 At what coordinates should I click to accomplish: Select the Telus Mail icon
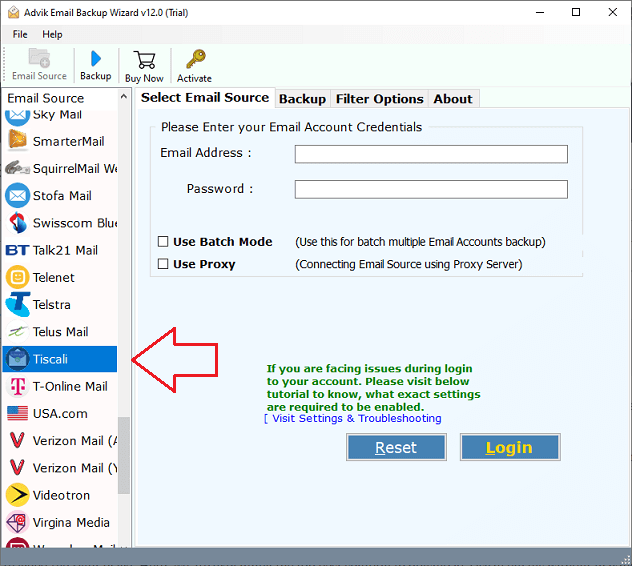[17, 331]
